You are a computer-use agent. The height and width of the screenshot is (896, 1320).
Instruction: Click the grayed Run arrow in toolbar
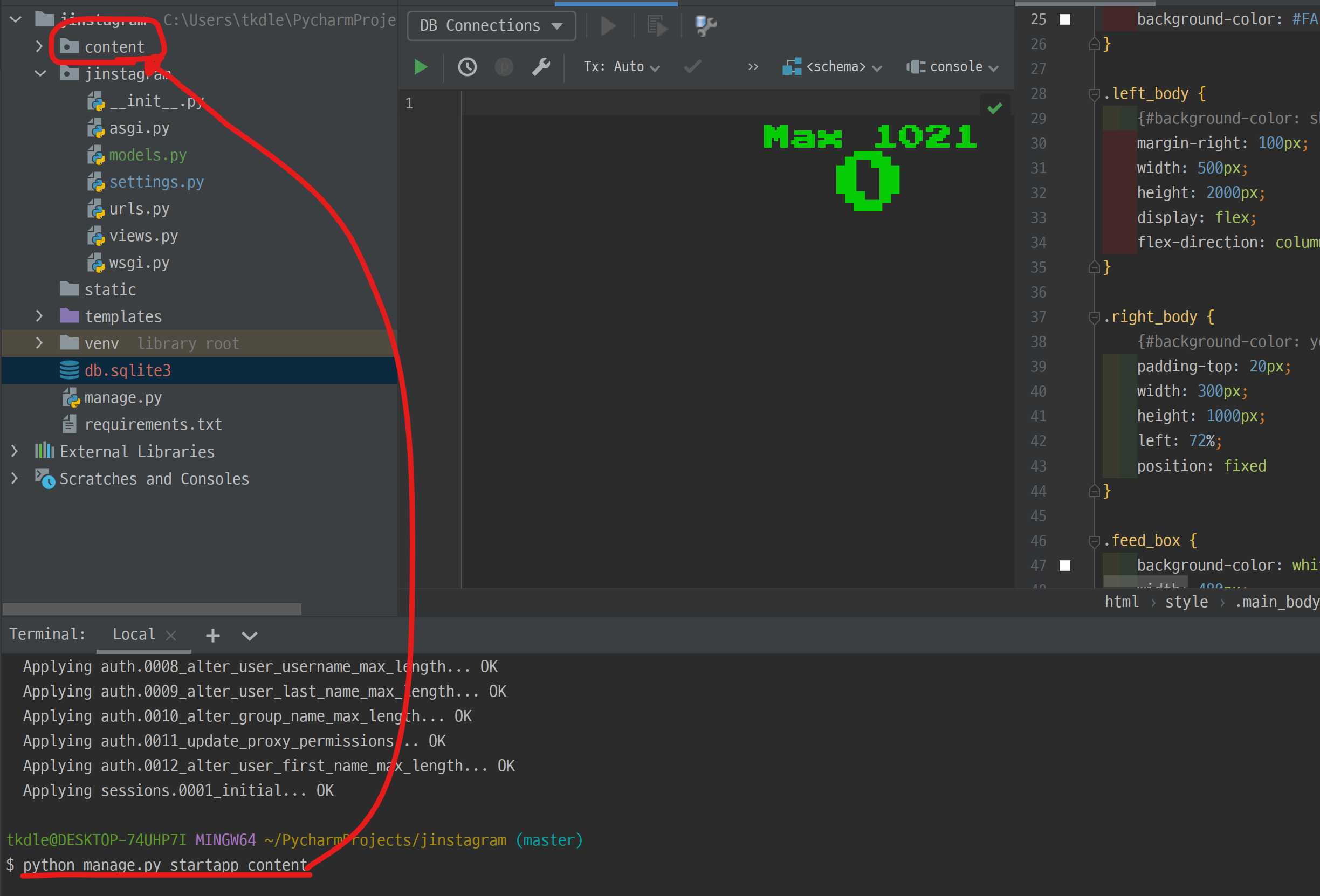click(608, 25)
